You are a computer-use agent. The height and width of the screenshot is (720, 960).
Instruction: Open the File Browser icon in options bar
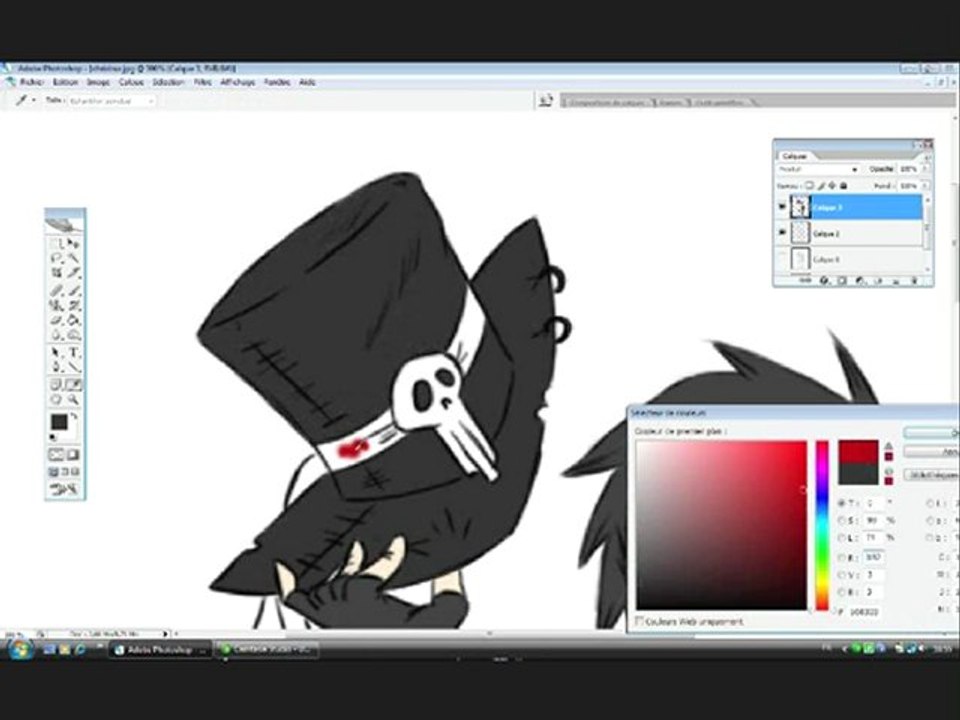pyautogui.click(x=546, y=100)
